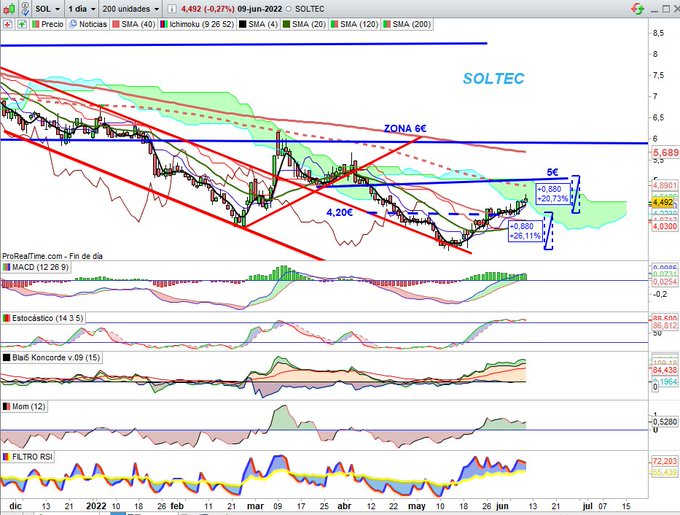Select the +26,11% measurement box
680x515 pixels.
(525, 231)
